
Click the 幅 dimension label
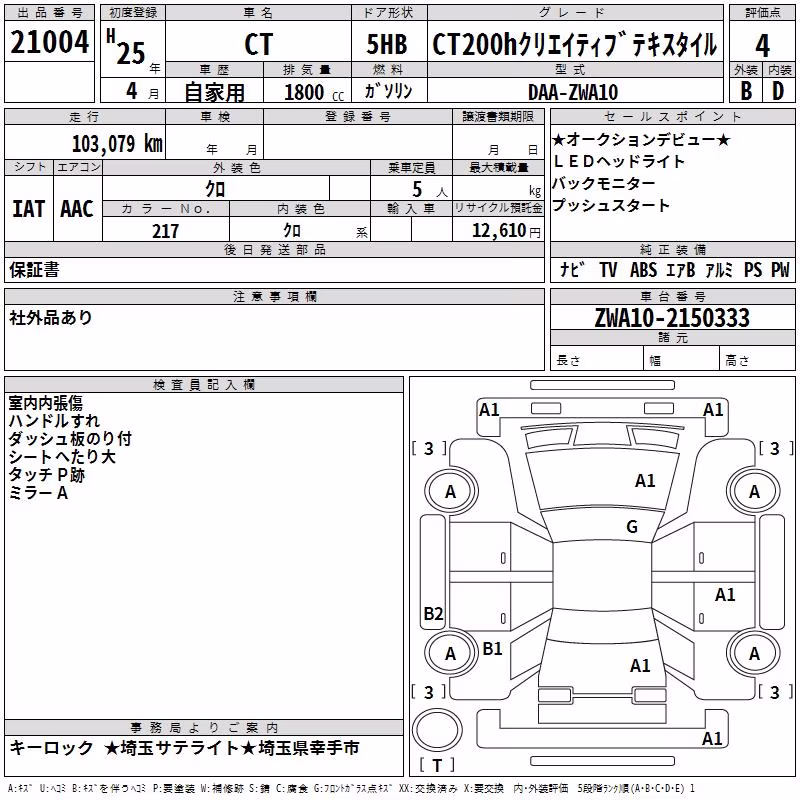655,361
